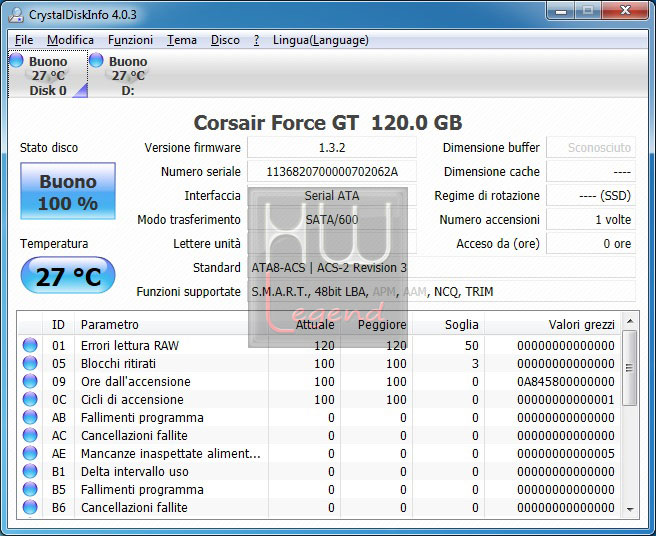The image size is (656, 536).
Task: Click the Funzioni supportate field
Action: coord(441,291)
